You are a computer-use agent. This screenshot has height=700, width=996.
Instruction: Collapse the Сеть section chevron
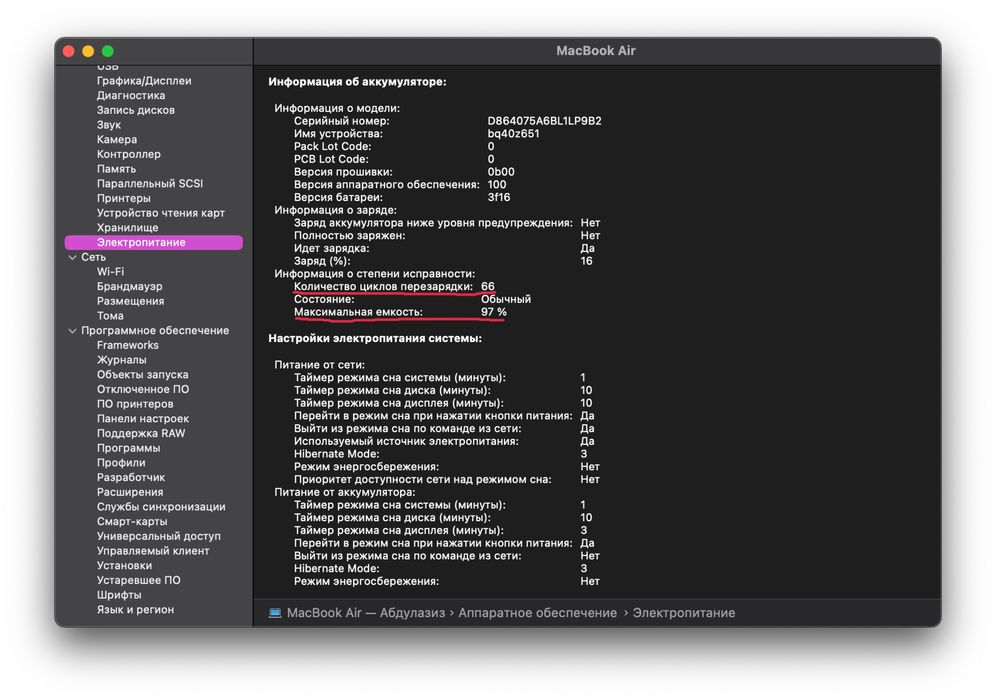click(72, 257)
